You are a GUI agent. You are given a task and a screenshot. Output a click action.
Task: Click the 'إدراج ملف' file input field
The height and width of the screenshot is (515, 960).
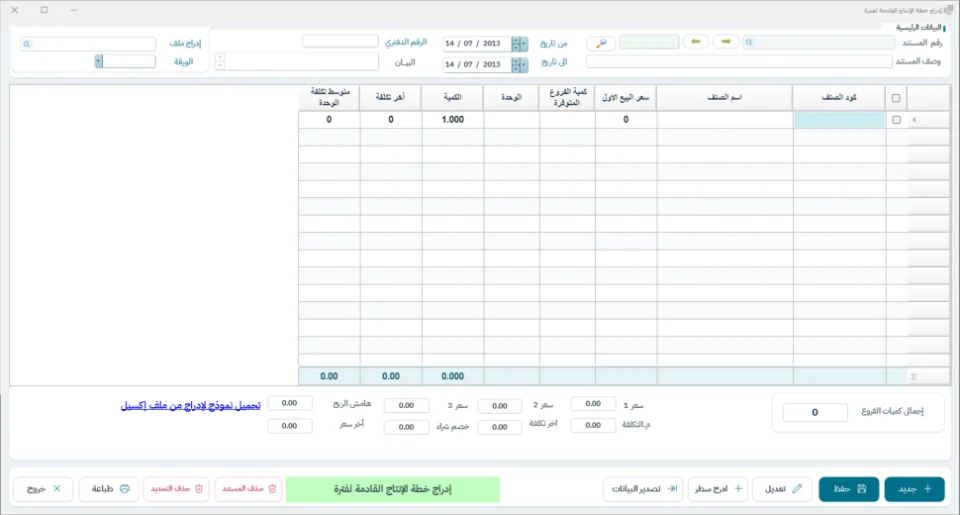(88, 44)
